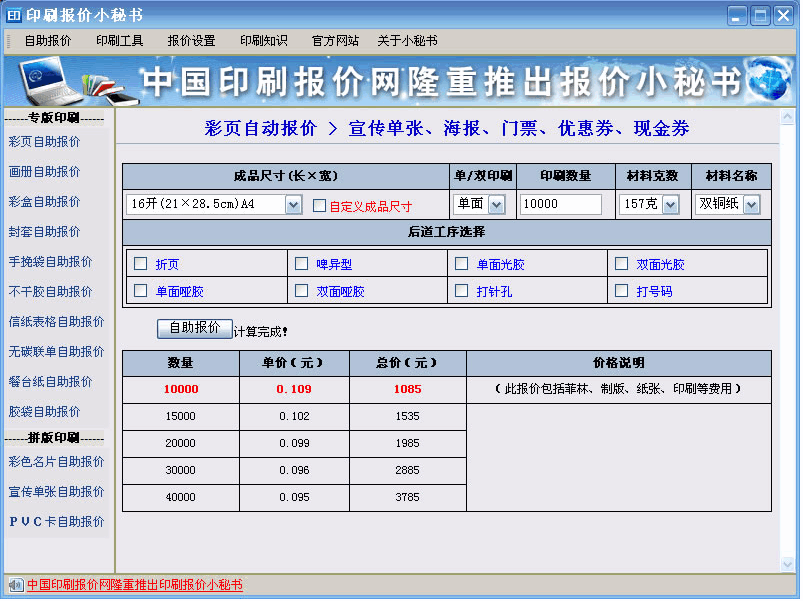Image resolution: width=803 pixels, height=601 pixels.
Task: Select the 15000 quantity row in results
Action: [x=180, y=417]
